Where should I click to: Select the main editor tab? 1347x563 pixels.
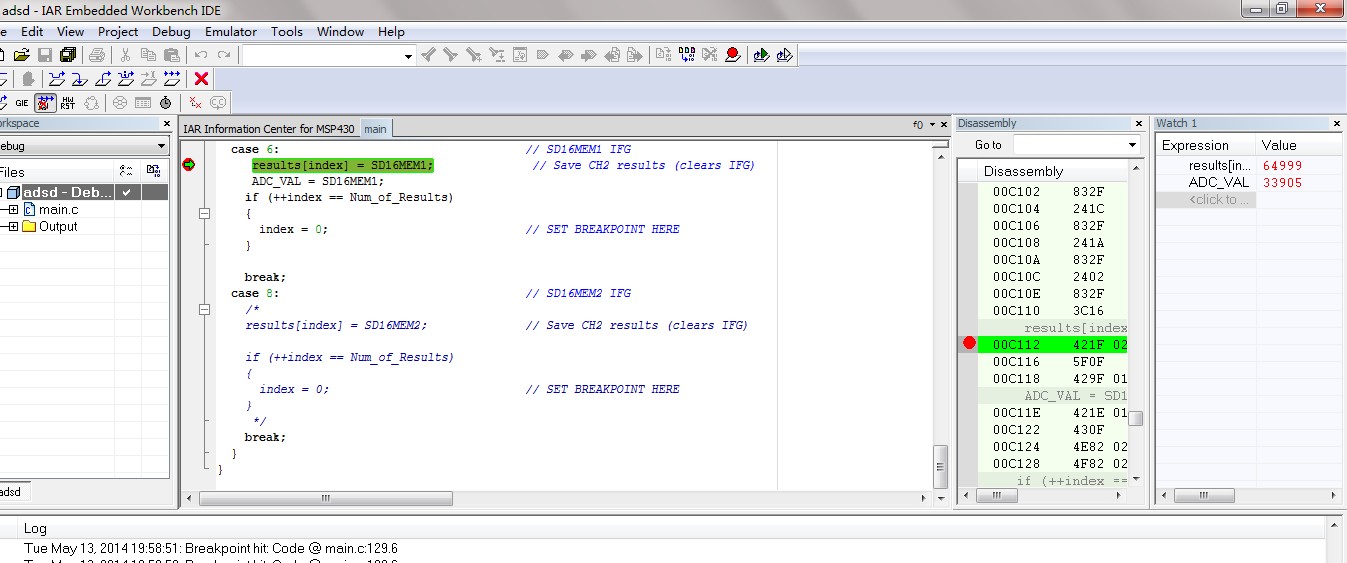pyautogui.click(x=375, y=128)
